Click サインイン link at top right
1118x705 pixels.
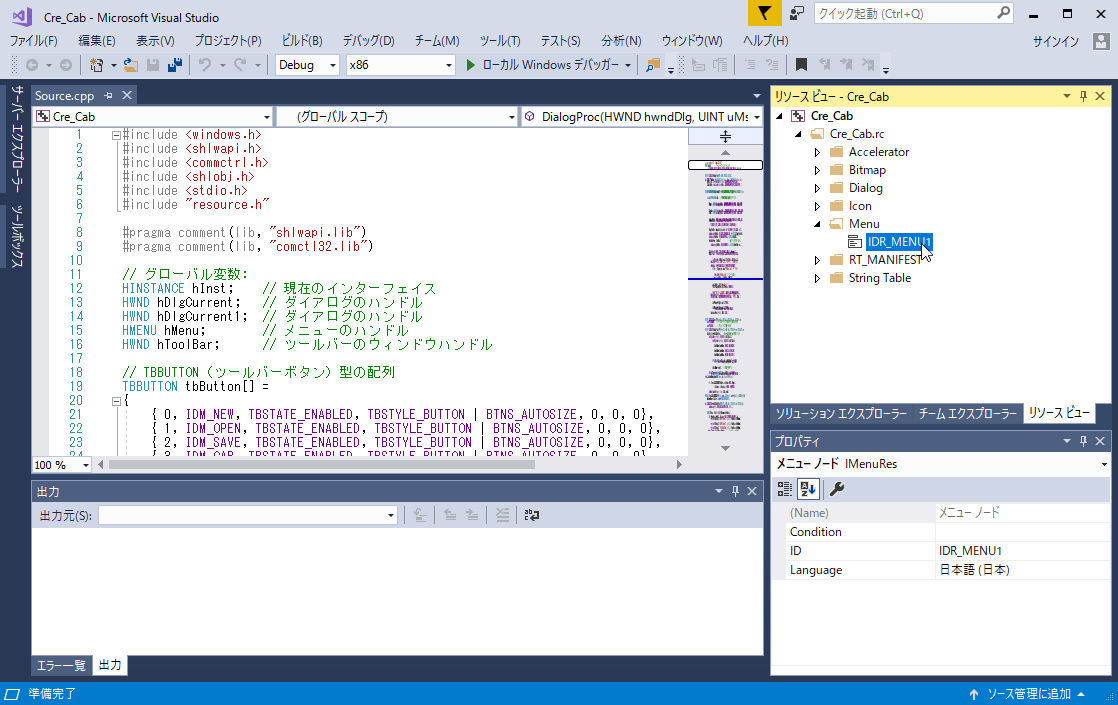[x=1055, y=41]
